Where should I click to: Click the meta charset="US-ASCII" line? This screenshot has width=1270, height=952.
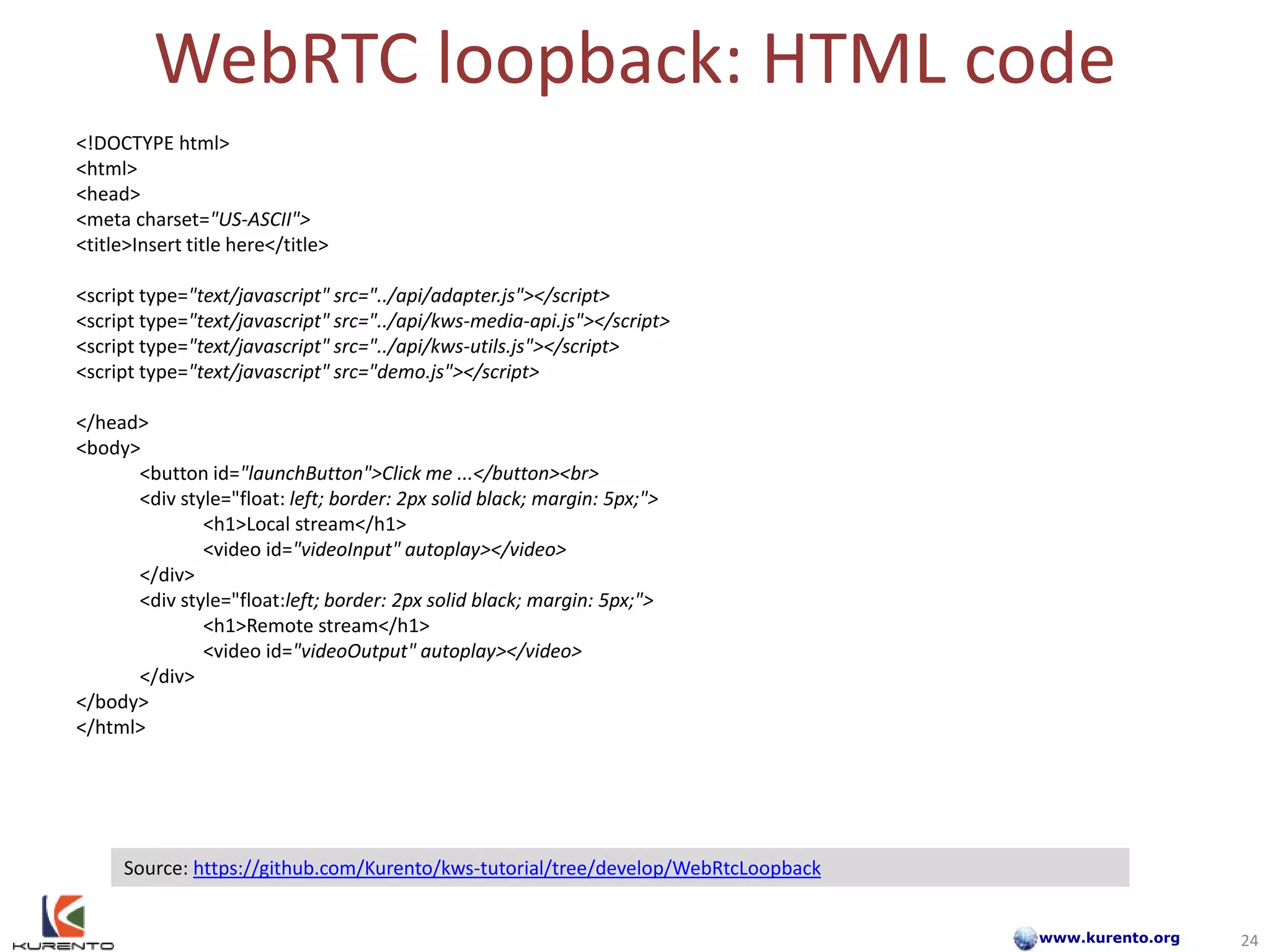pyautogui.click(x=193, y=219)
